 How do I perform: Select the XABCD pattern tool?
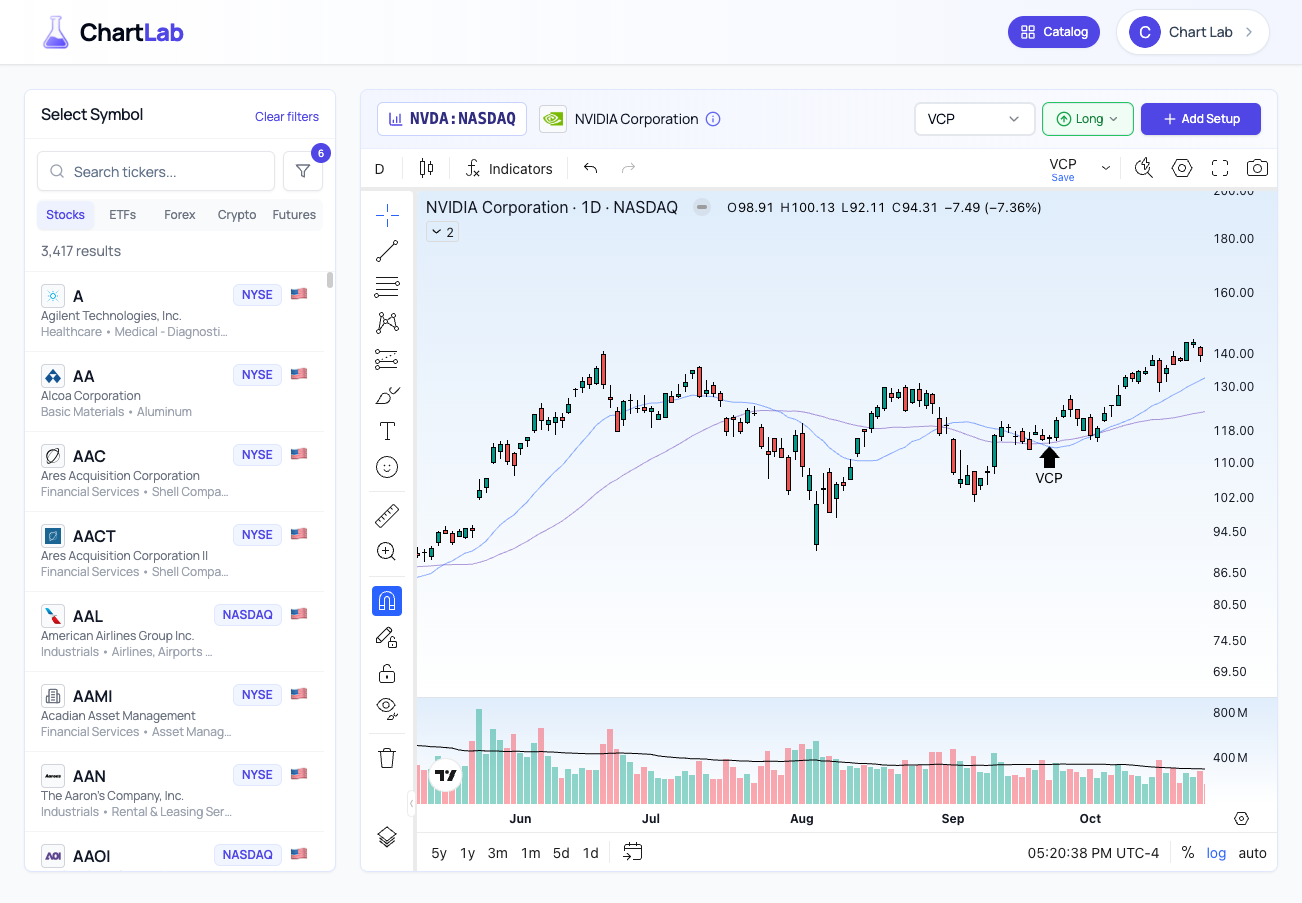click(387, 323)
